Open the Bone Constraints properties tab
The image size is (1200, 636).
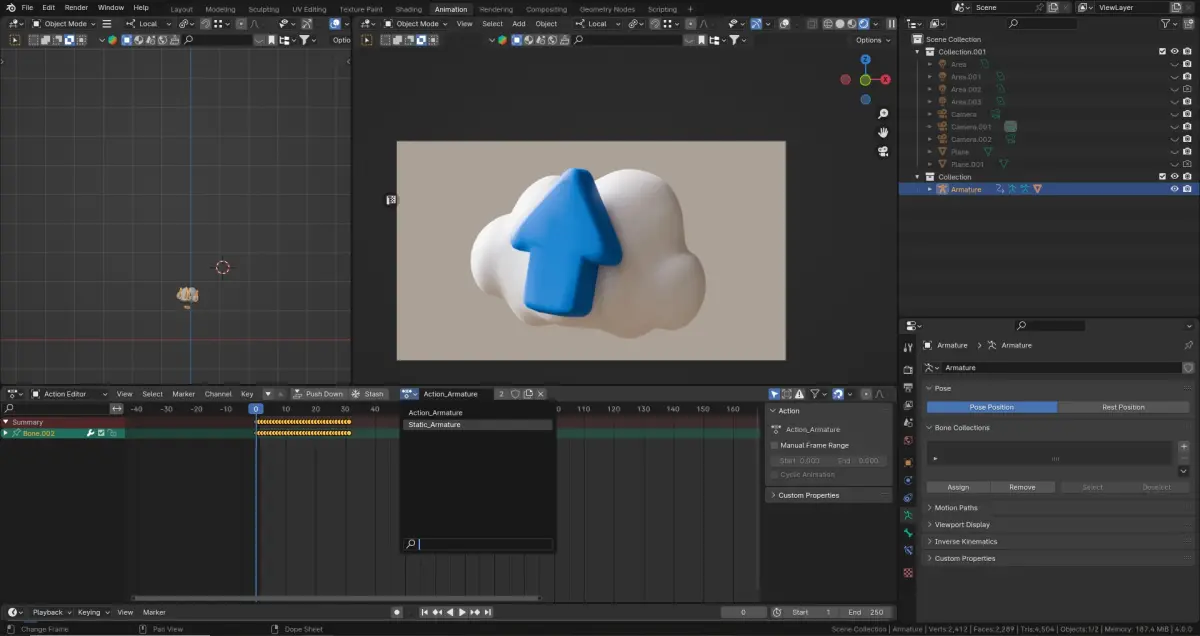pos(908,551)
